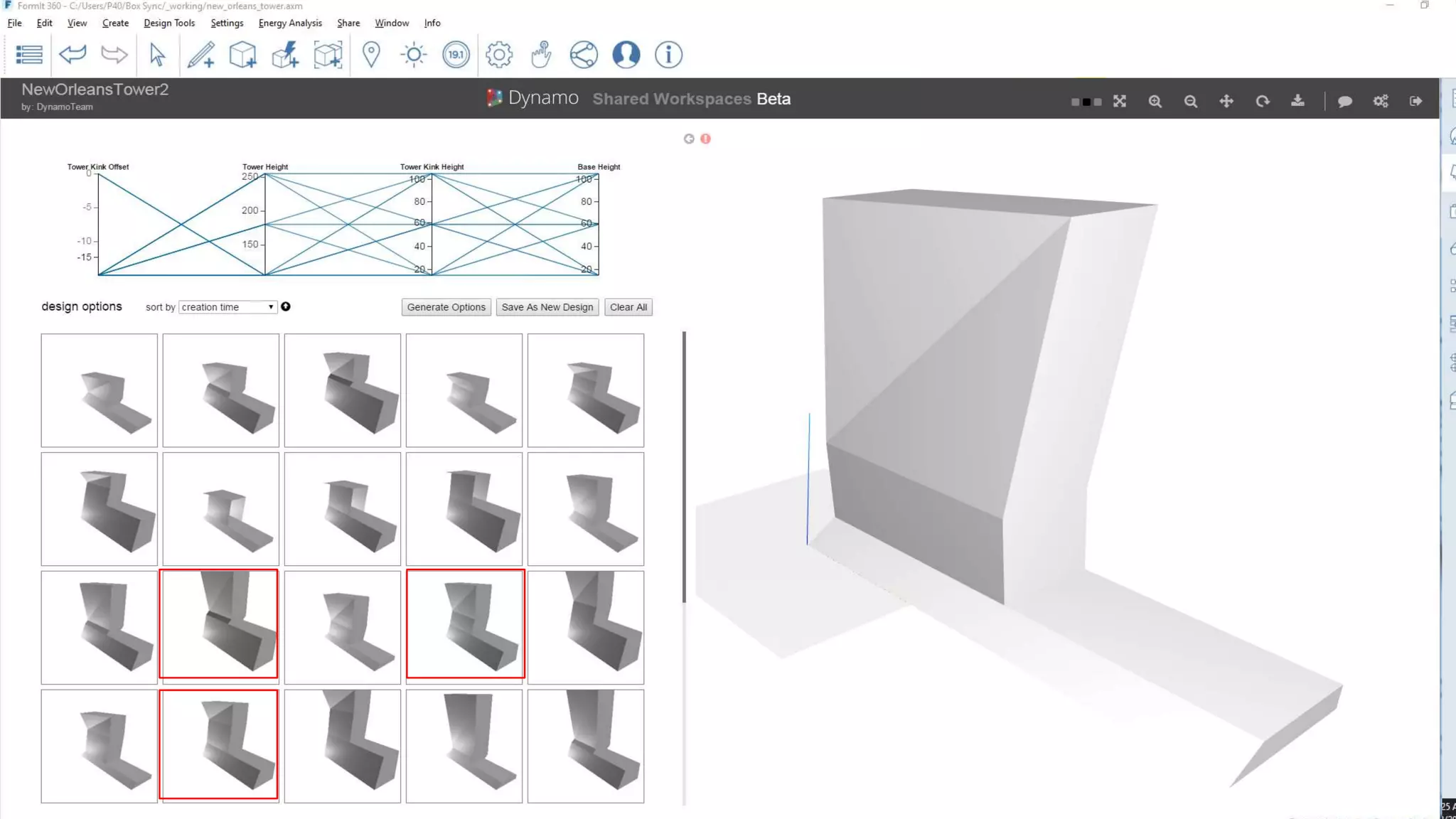Expand the Energy Analysis menu
This screenshot has height=819, width=1456.
pos(290,23)
